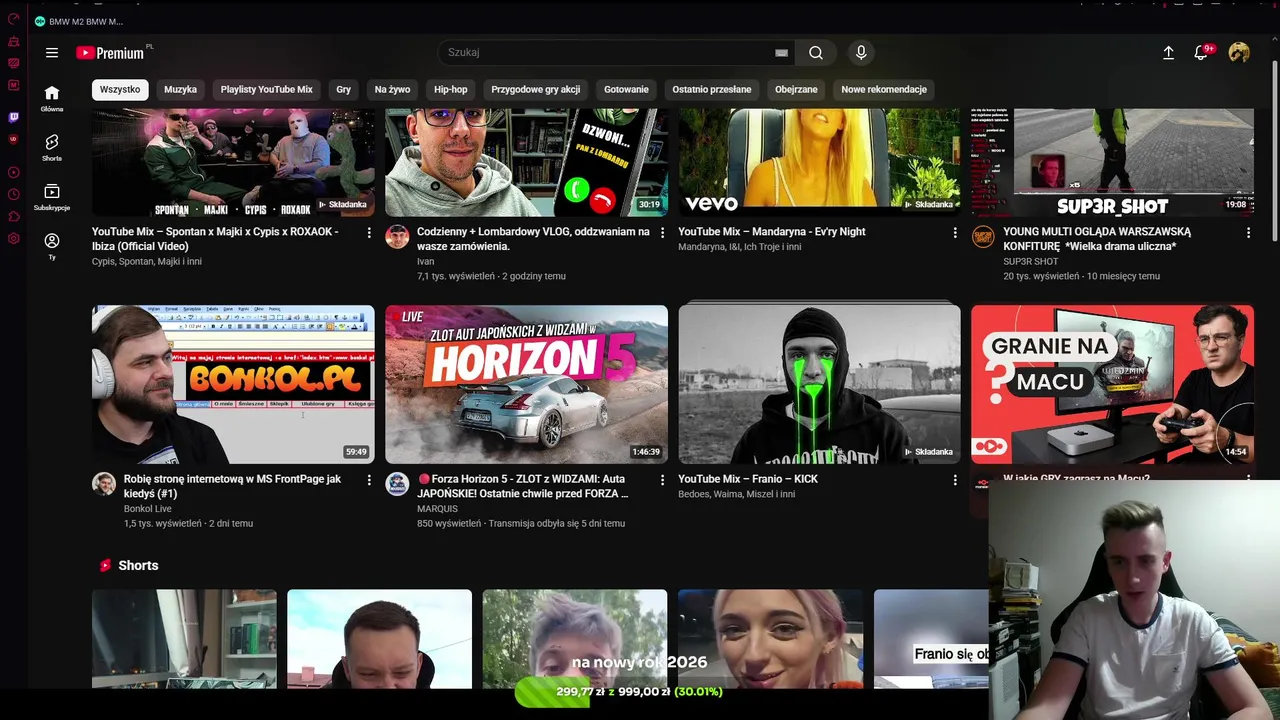Open Główna in the YouTube sidebar

52,98
